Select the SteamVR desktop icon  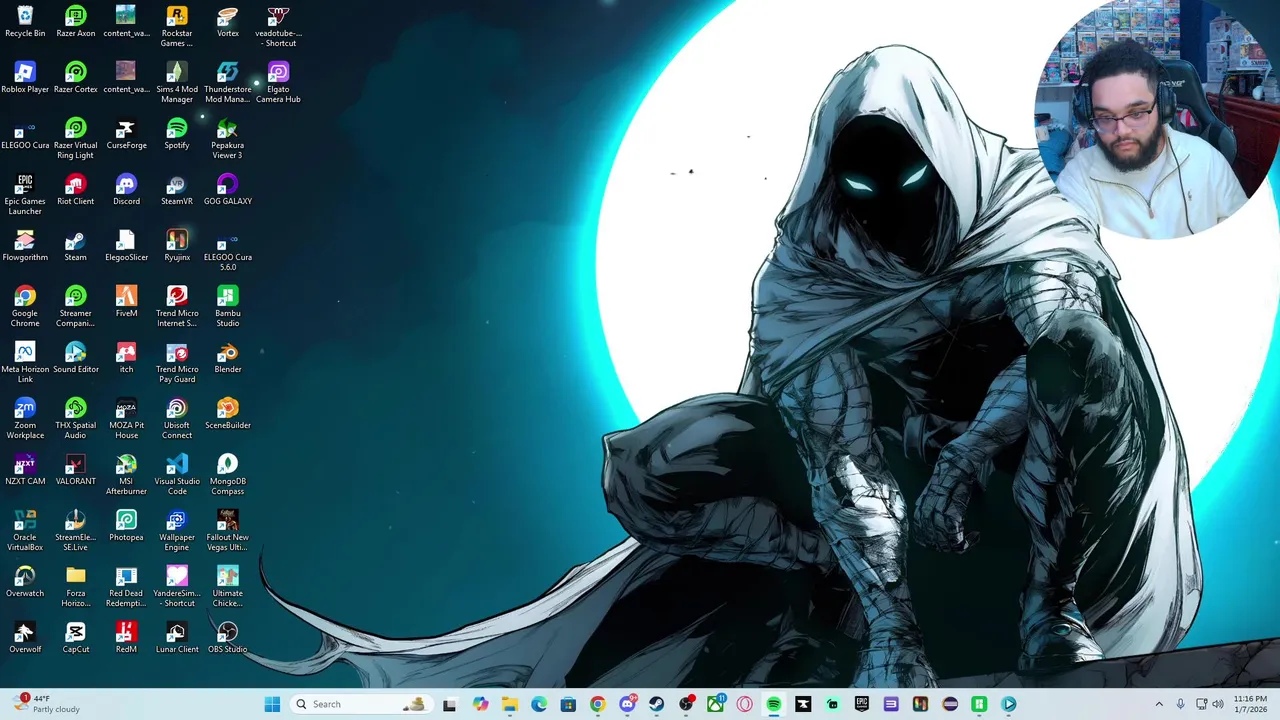pos(177,190)
